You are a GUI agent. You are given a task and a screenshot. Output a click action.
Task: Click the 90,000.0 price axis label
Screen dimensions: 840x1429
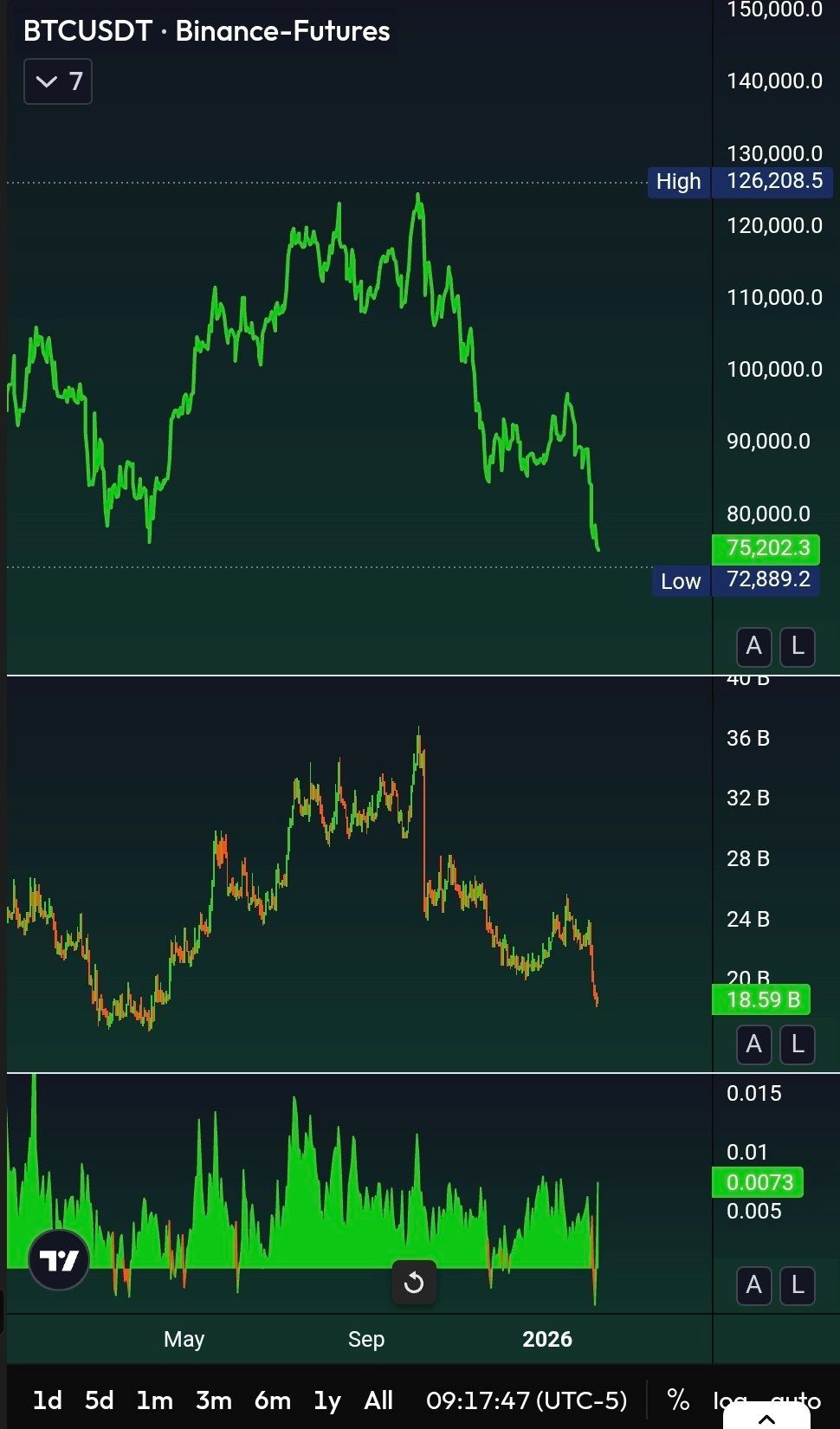click(768, 441)
